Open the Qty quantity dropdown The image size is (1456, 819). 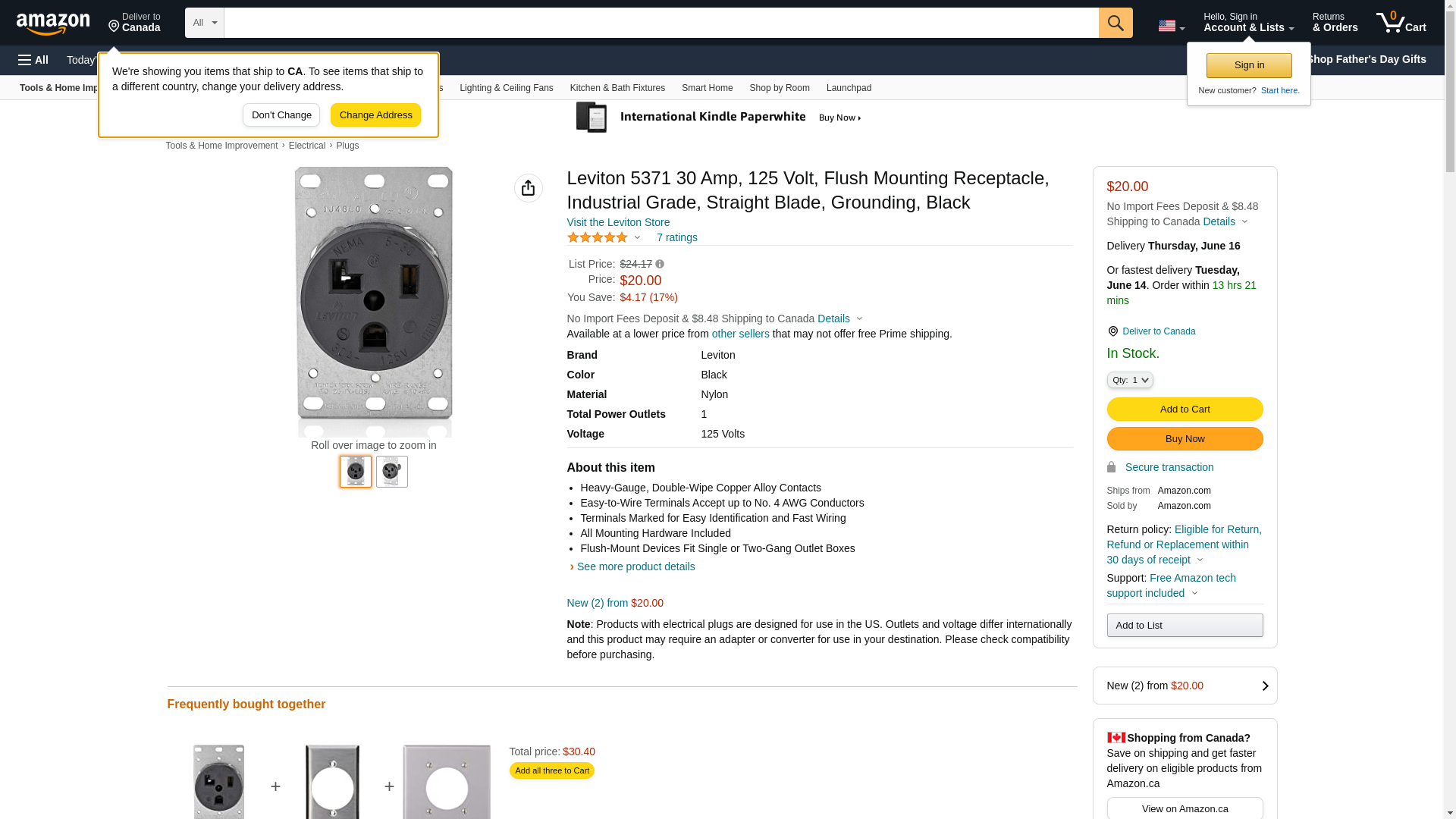(1129, 380)
